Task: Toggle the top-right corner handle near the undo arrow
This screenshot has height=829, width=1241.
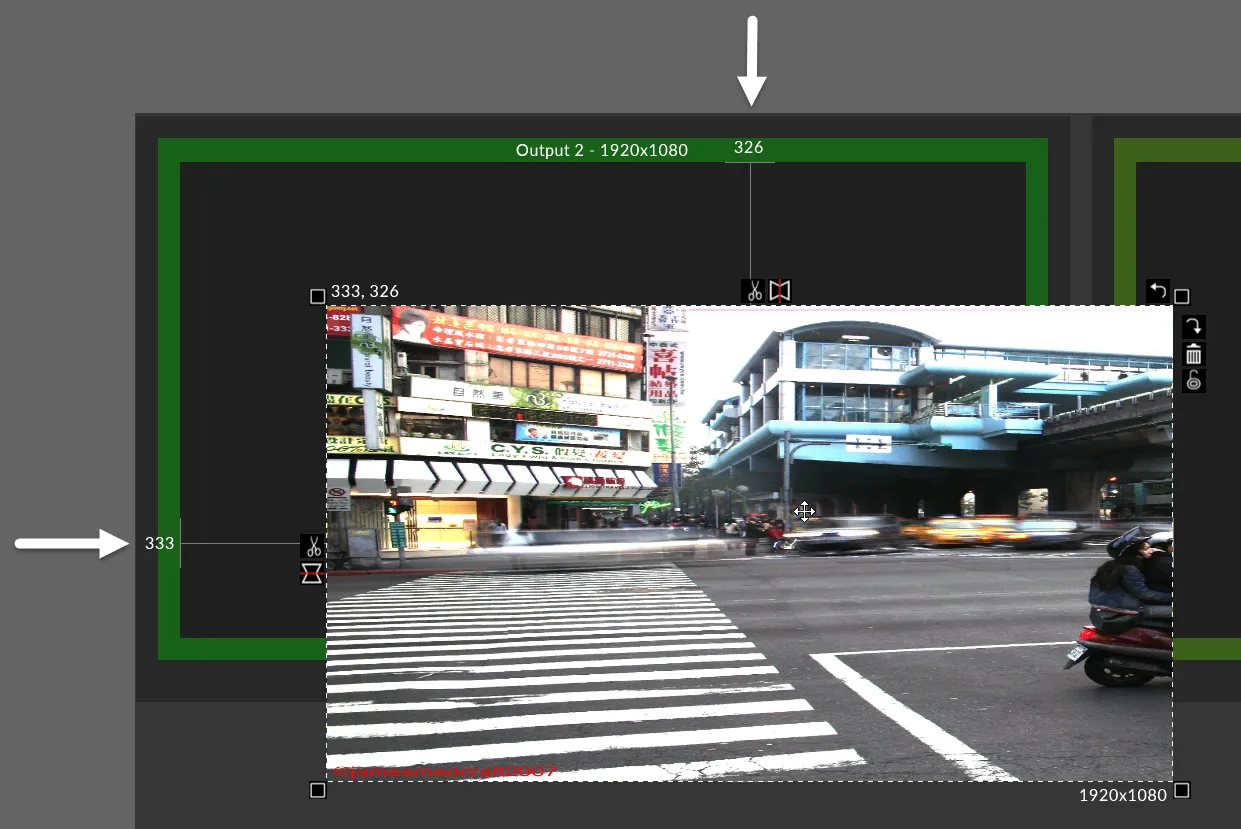Action: coord(1182,295)
